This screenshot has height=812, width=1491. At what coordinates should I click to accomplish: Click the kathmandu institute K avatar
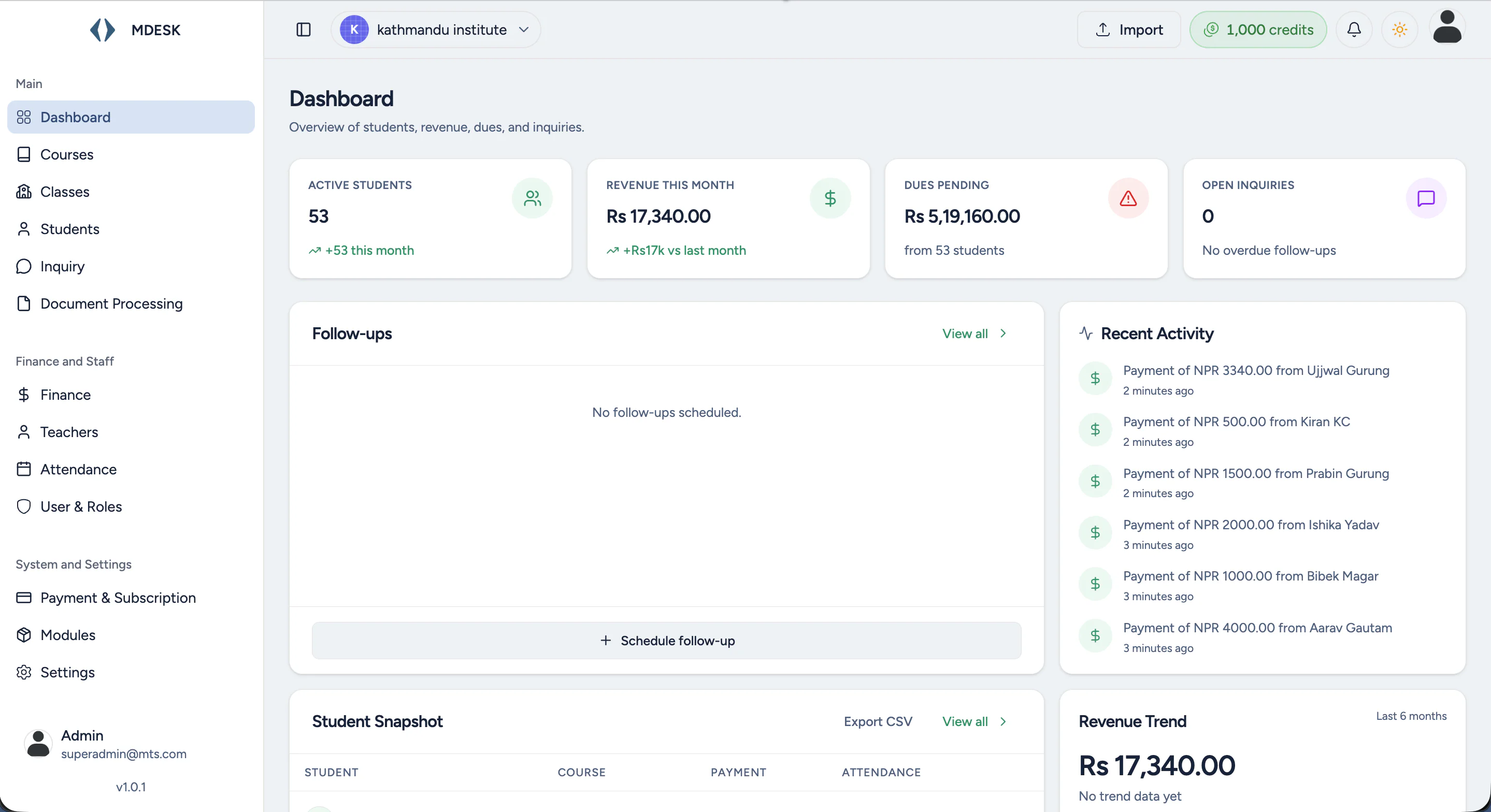pyautogui.click(x=354, y=30)
